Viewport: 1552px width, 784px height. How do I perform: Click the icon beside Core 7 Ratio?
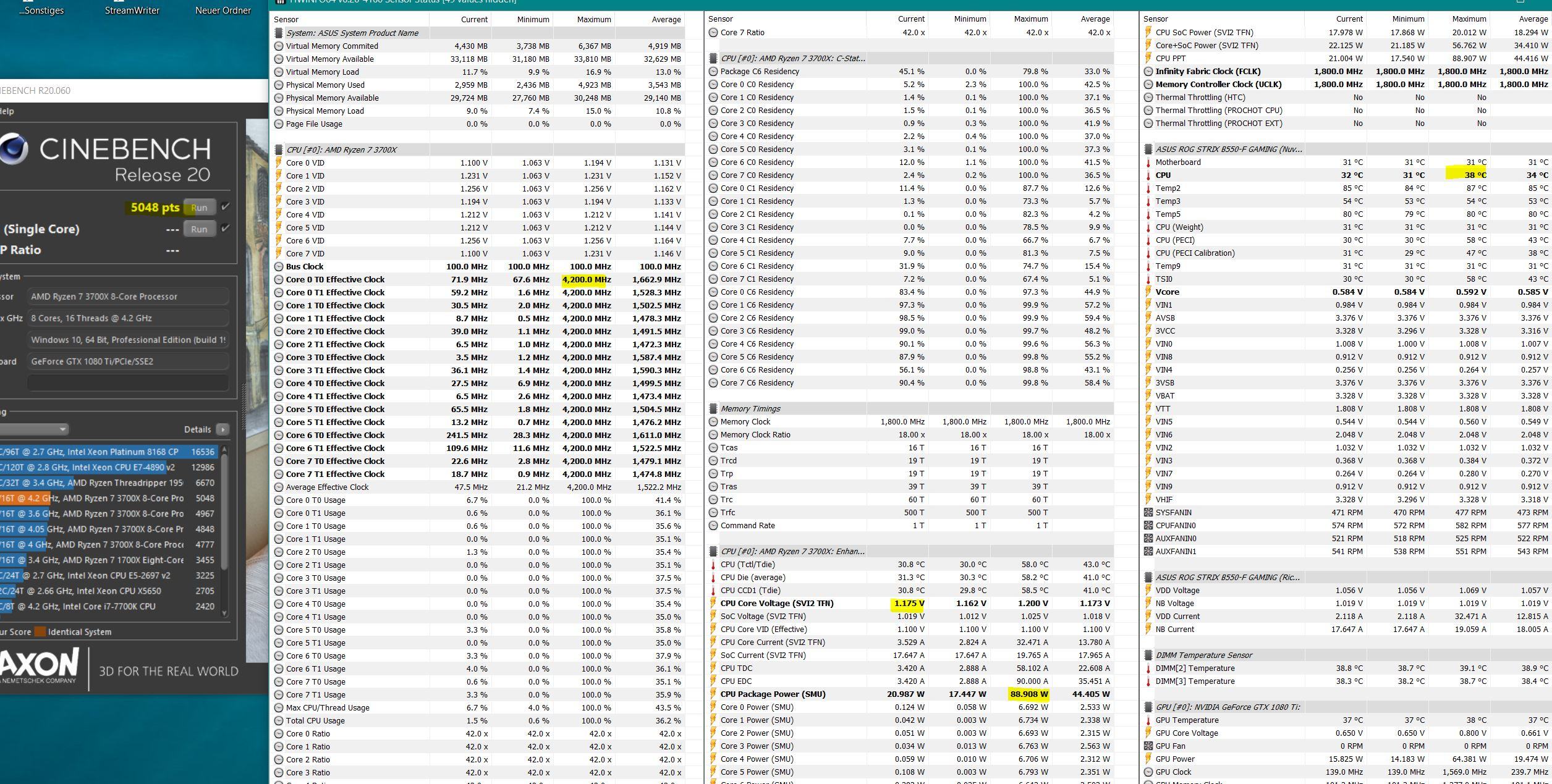(713, 32)
